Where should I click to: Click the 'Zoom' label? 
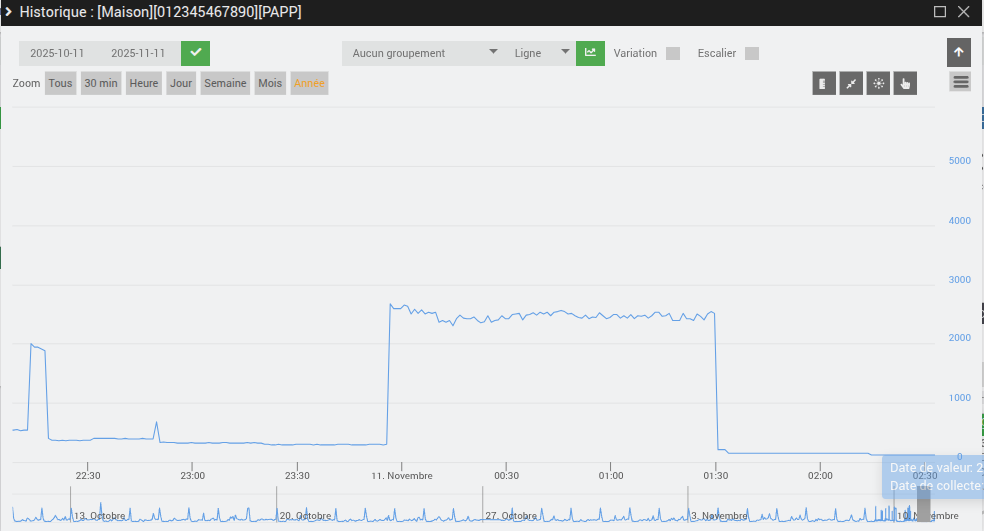pyautogui.click(x=26, y=83)
